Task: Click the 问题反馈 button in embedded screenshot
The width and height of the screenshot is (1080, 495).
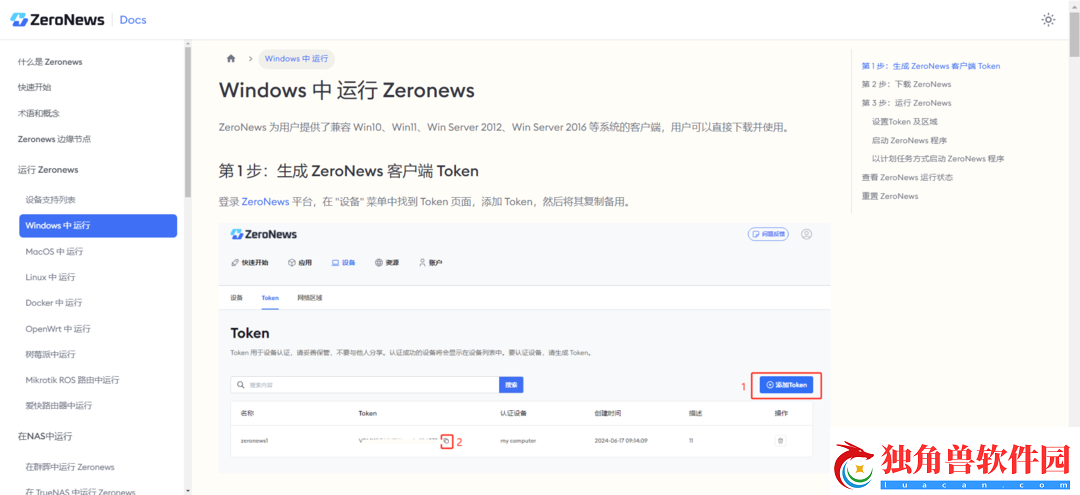Action: coord(768,234)
